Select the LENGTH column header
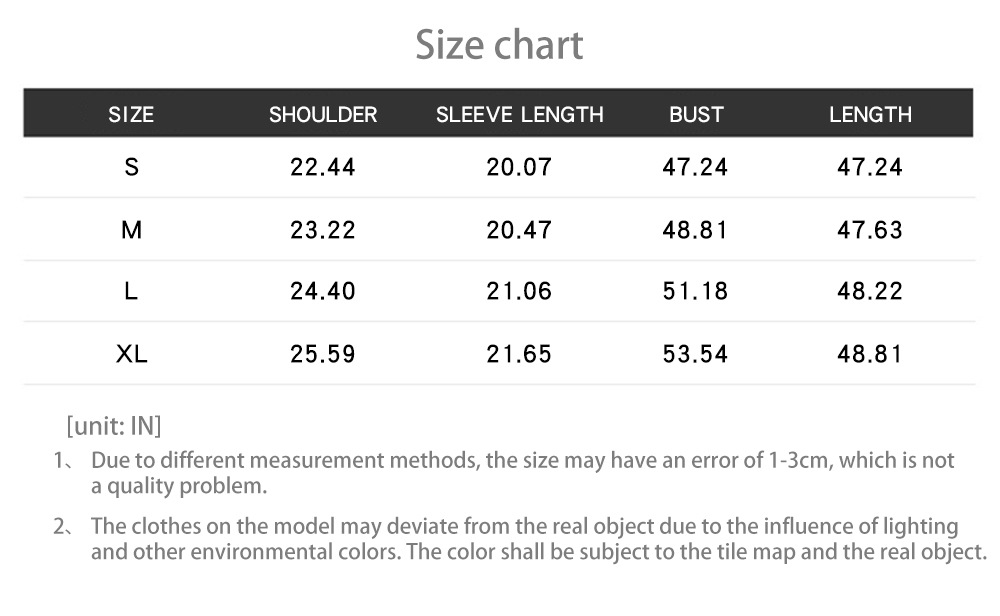 [x=870, y=115]
